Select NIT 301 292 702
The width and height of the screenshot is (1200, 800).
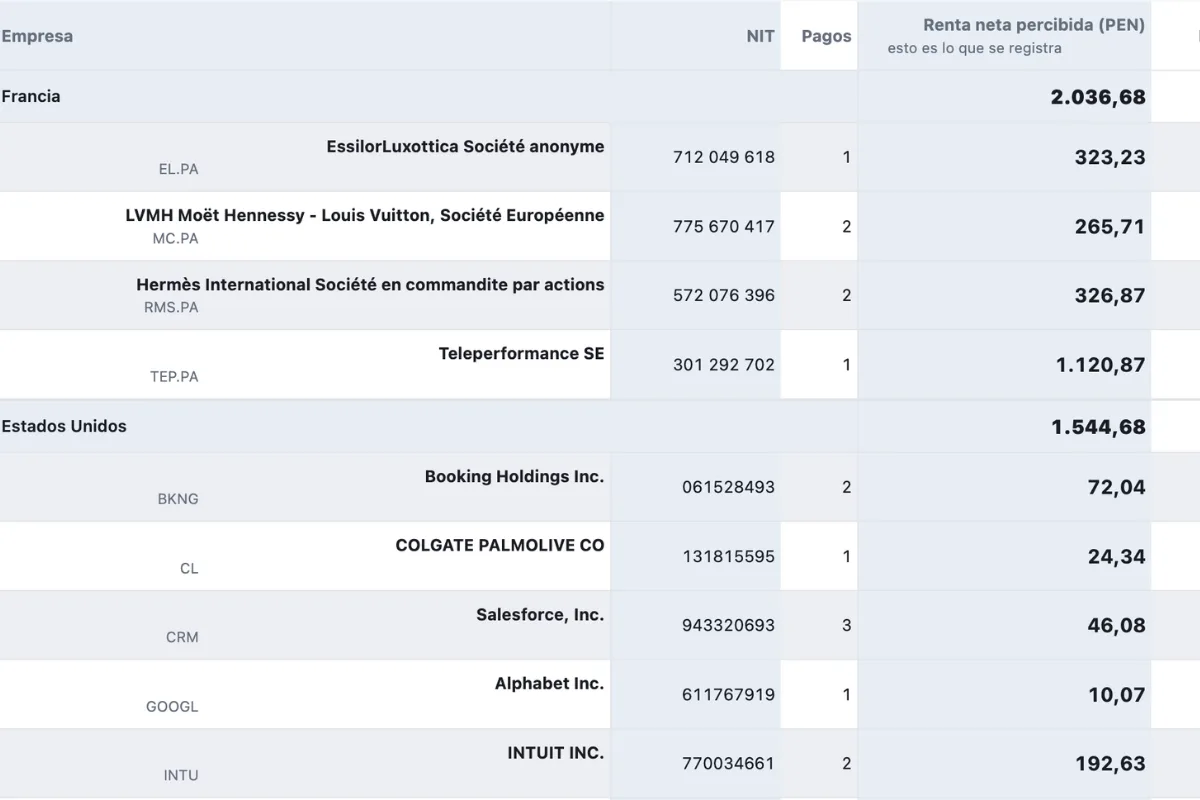724,365
